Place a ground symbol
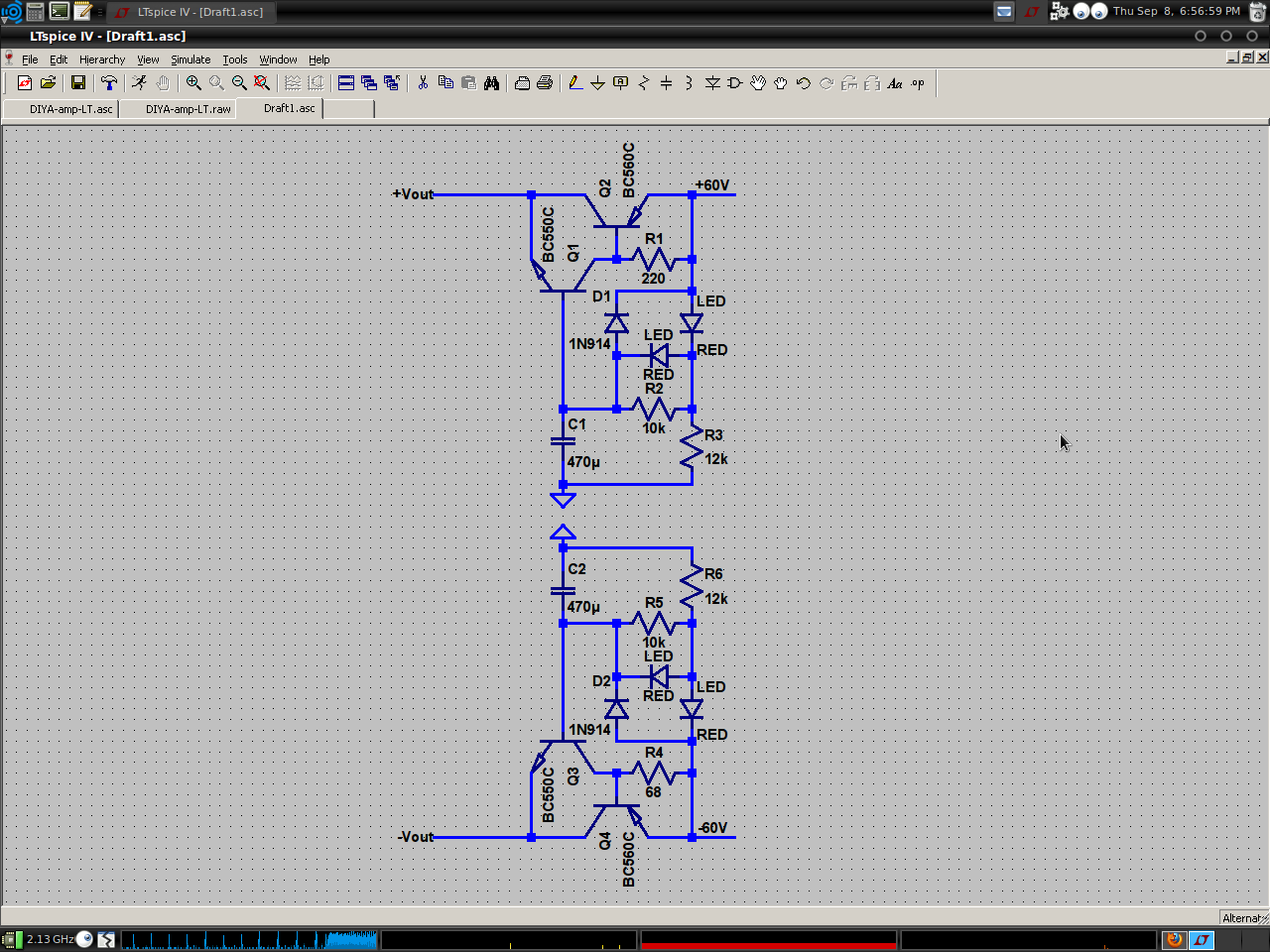Image resolution: width=1270 pixels, height=952 pixels. pyautogui.click(x=598, y=83)
